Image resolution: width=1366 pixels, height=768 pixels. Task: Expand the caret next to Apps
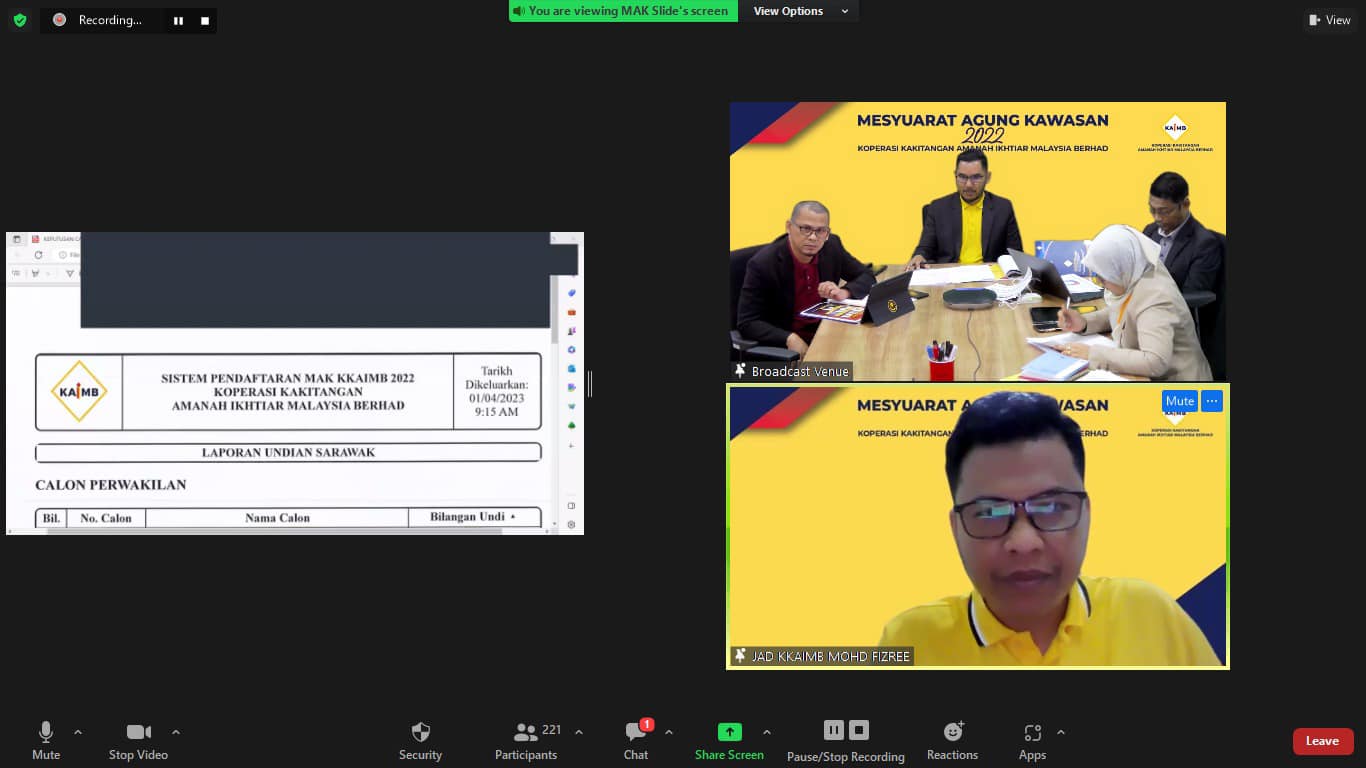click(x=1061, y=732)
